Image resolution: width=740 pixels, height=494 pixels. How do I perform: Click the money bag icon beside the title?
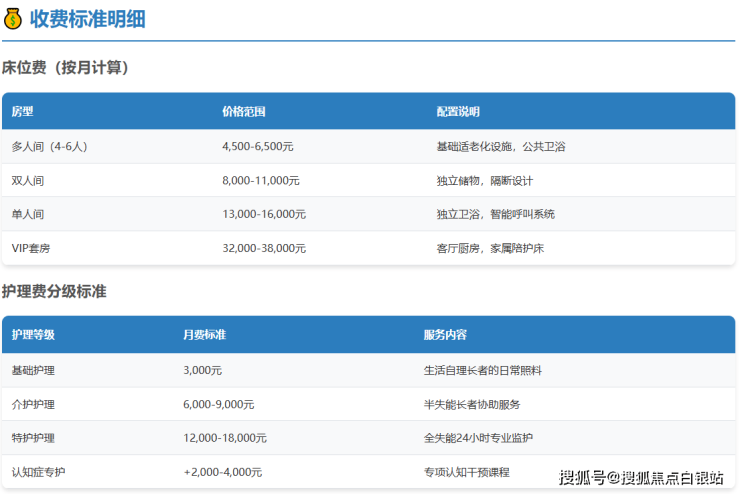(13, 18)
